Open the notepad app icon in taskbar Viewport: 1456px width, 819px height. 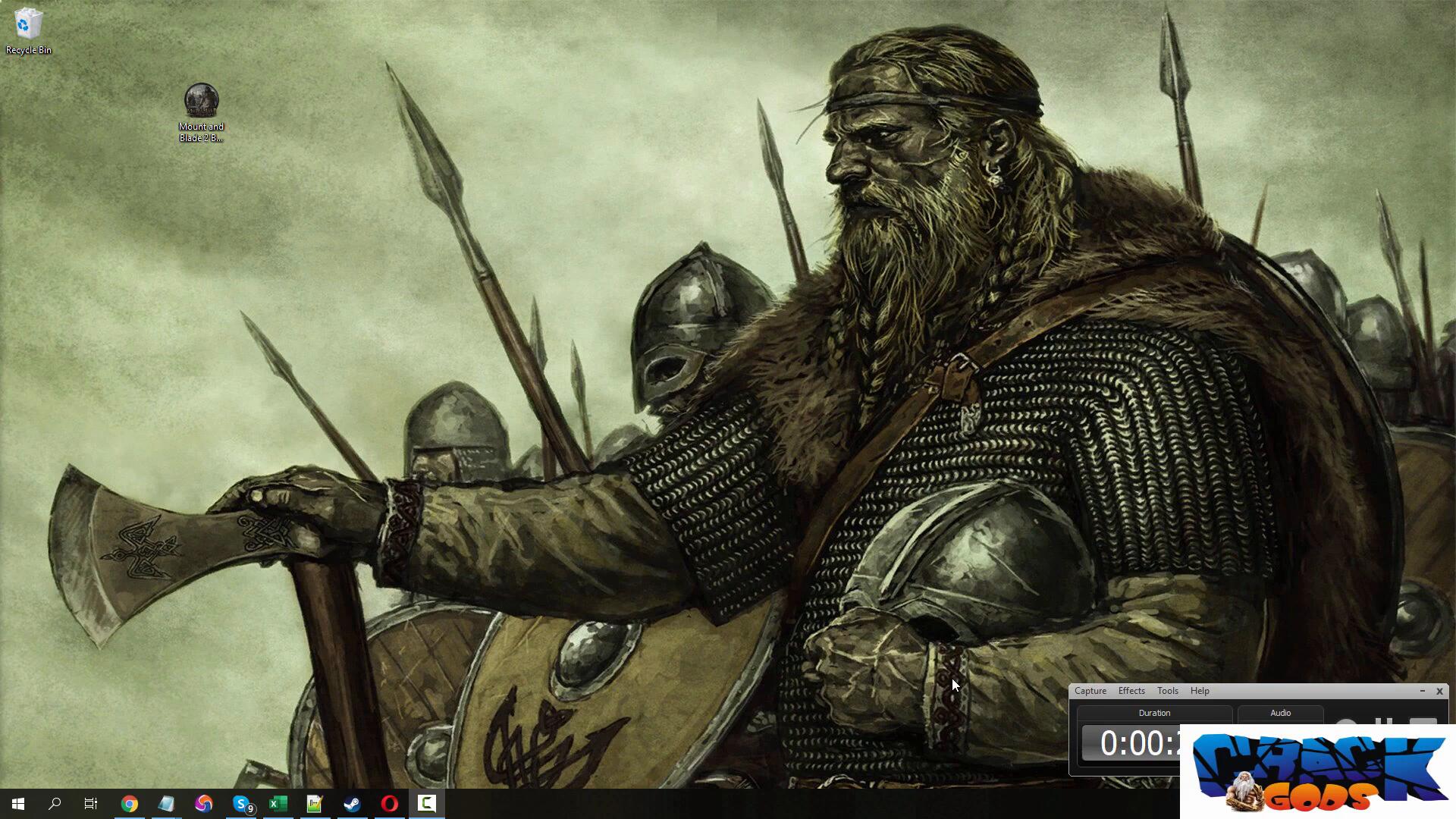click(x=166, y=804)
